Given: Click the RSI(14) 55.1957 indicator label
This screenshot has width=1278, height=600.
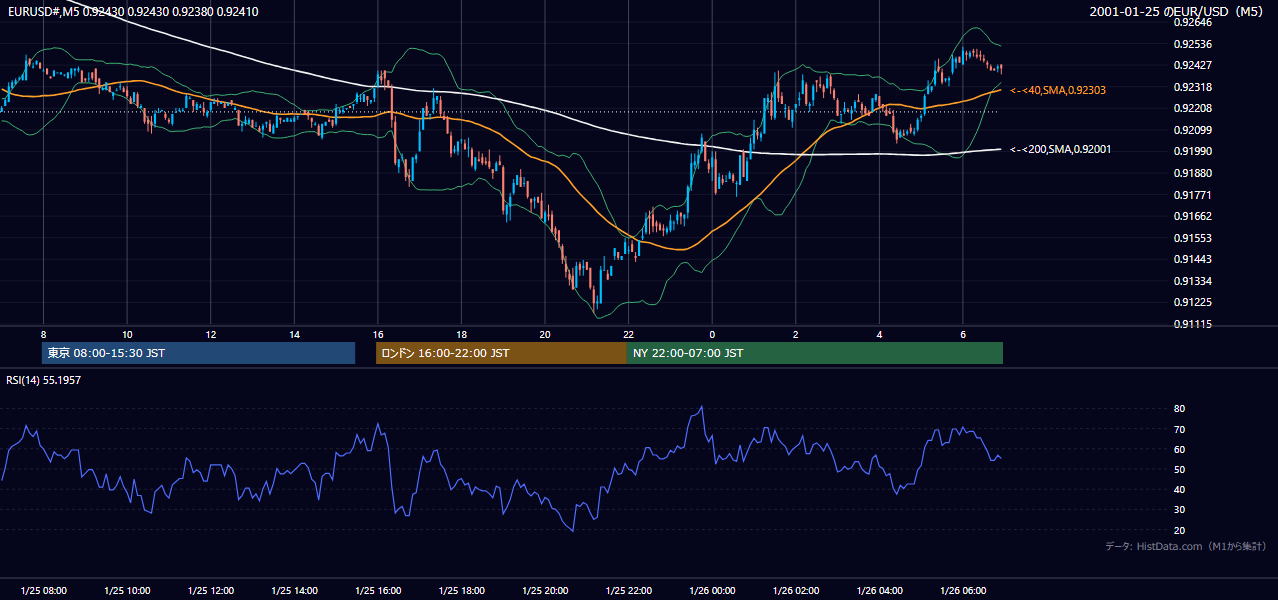Looking at the screenshot, I should point(43,380).
